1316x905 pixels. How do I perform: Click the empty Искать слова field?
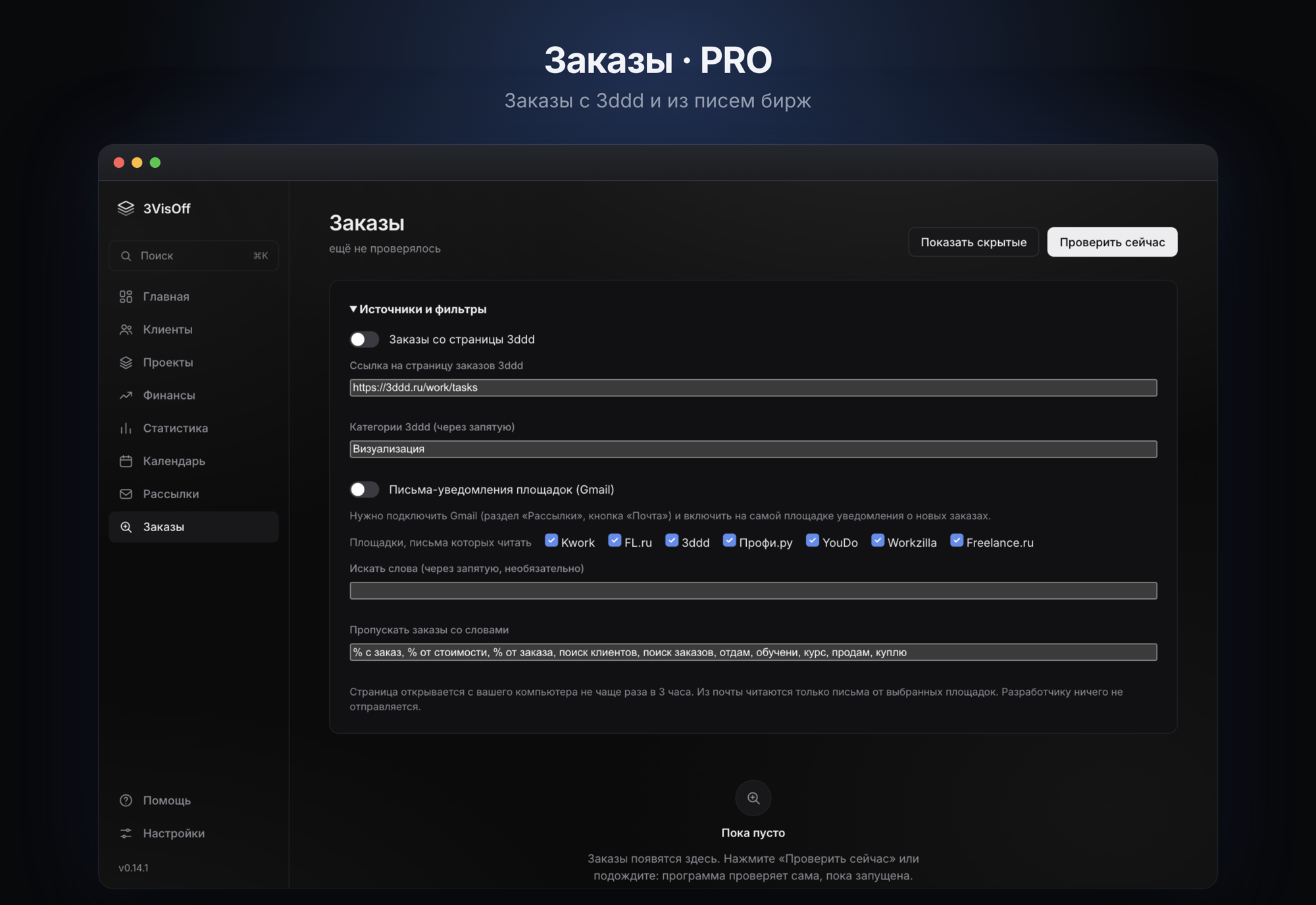point(753,590)
